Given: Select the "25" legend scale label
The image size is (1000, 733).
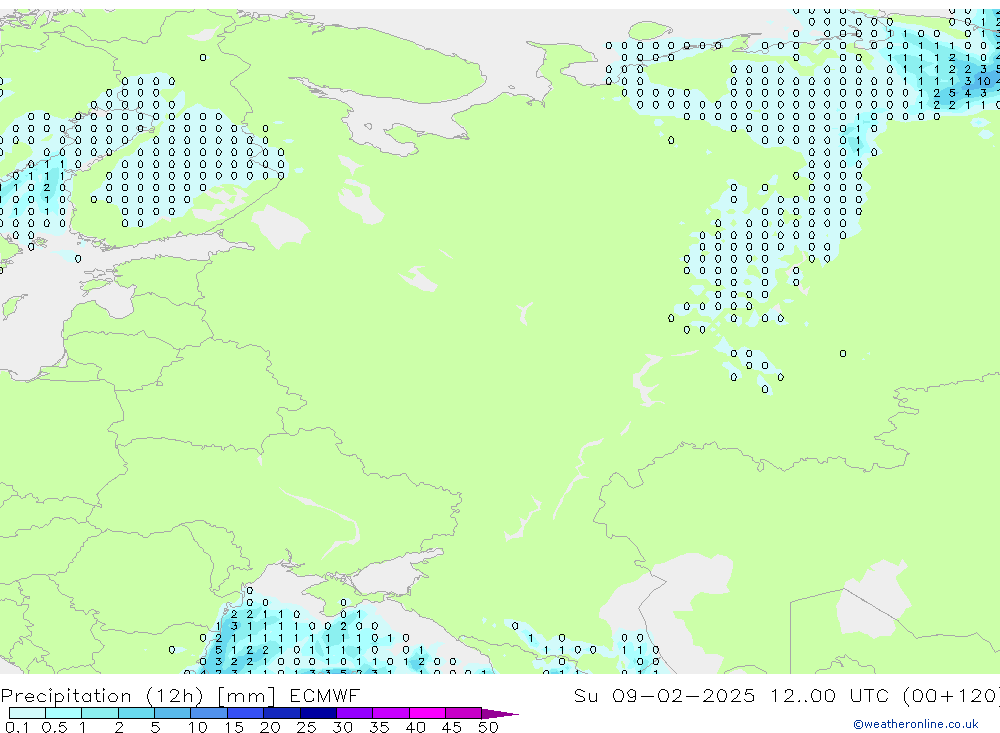Looking at the screenshot, I should point(306,727).
